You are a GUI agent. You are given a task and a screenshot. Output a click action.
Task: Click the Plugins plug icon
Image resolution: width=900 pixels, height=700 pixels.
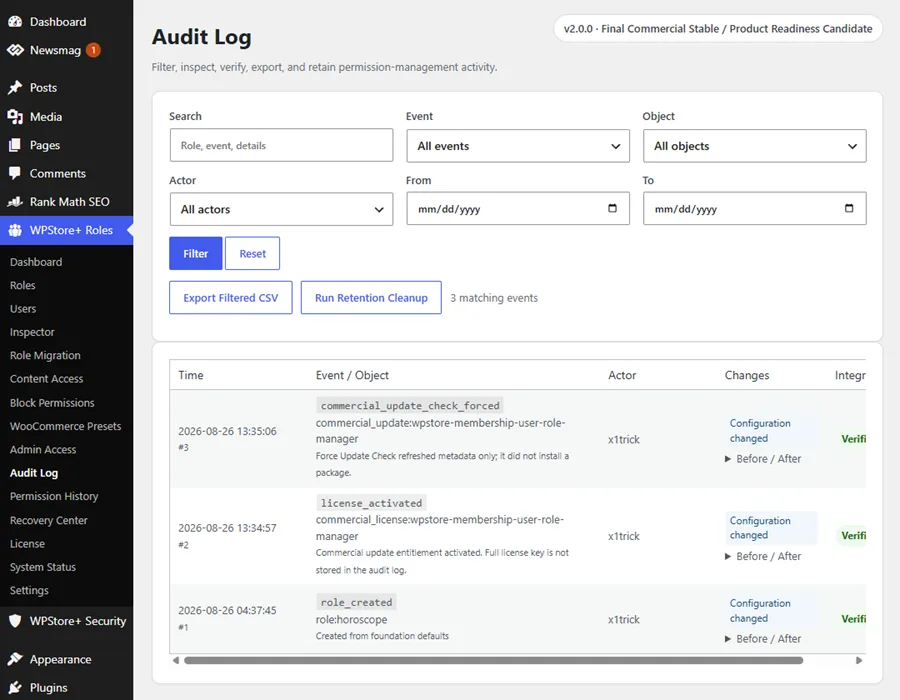(x=15, y=687)
